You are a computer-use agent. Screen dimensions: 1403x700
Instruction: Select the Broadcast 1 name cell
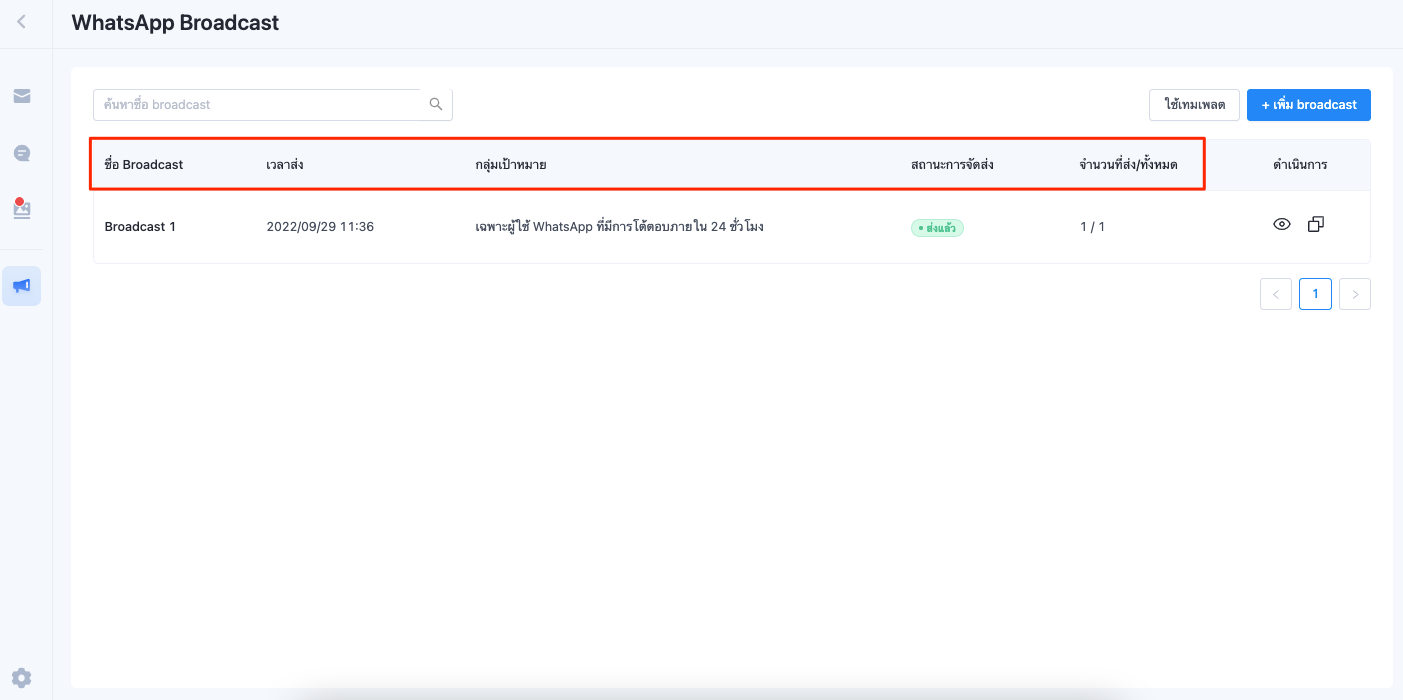point(140,227)
